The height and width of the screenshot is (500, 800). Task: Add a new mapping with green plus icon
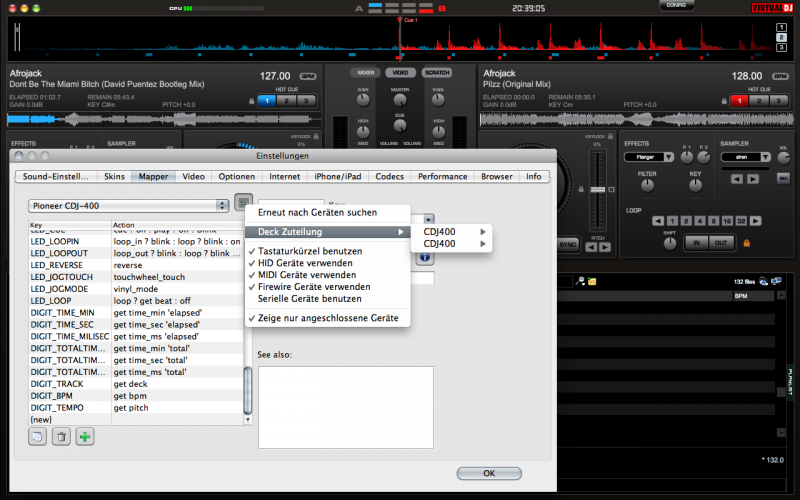(85, 437)
